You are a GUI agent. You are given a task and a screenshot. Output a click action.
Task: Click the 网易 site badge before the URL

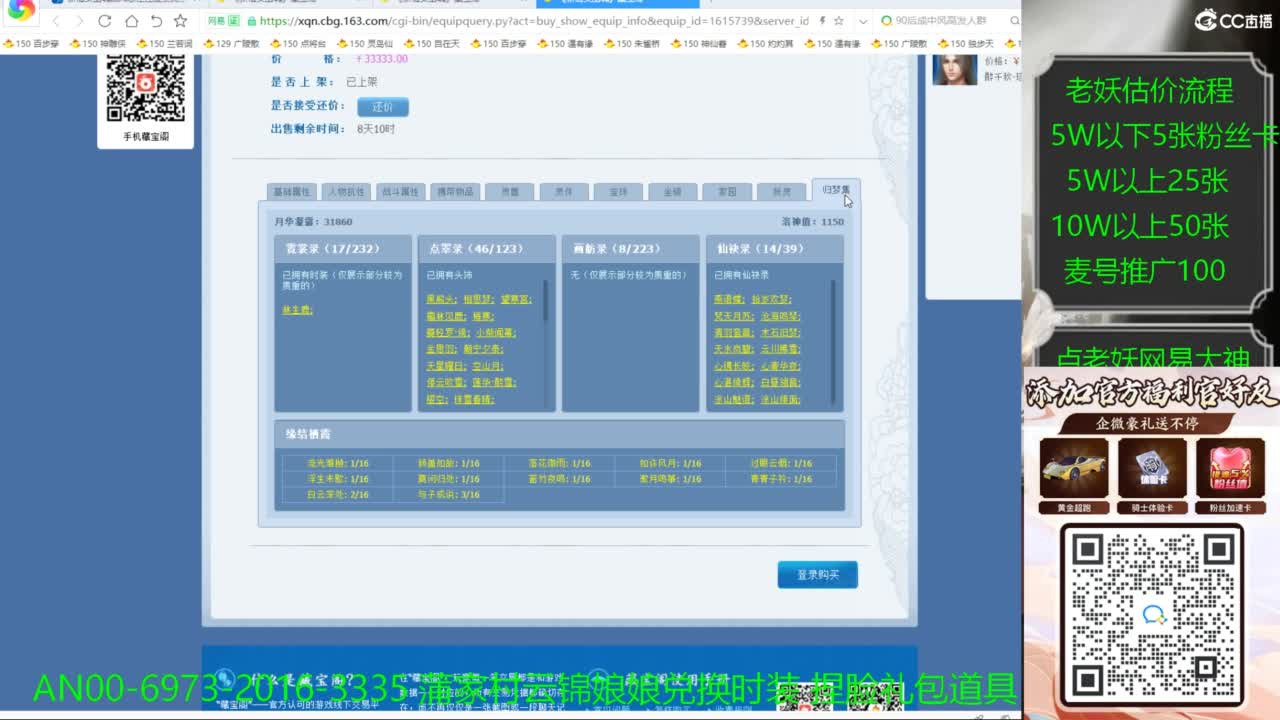coord(224,21)
